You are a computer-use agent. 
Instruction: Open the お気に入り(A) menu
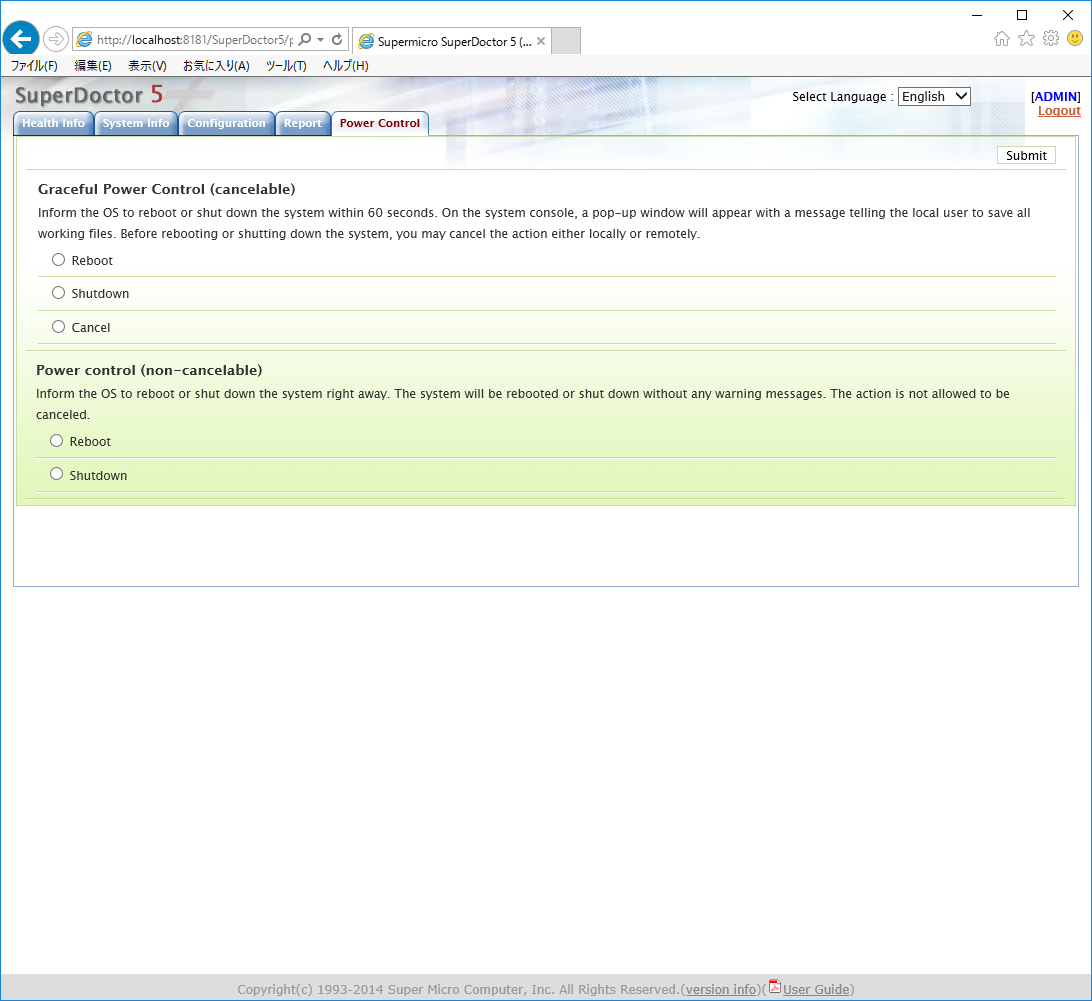(x=216, y=65)
